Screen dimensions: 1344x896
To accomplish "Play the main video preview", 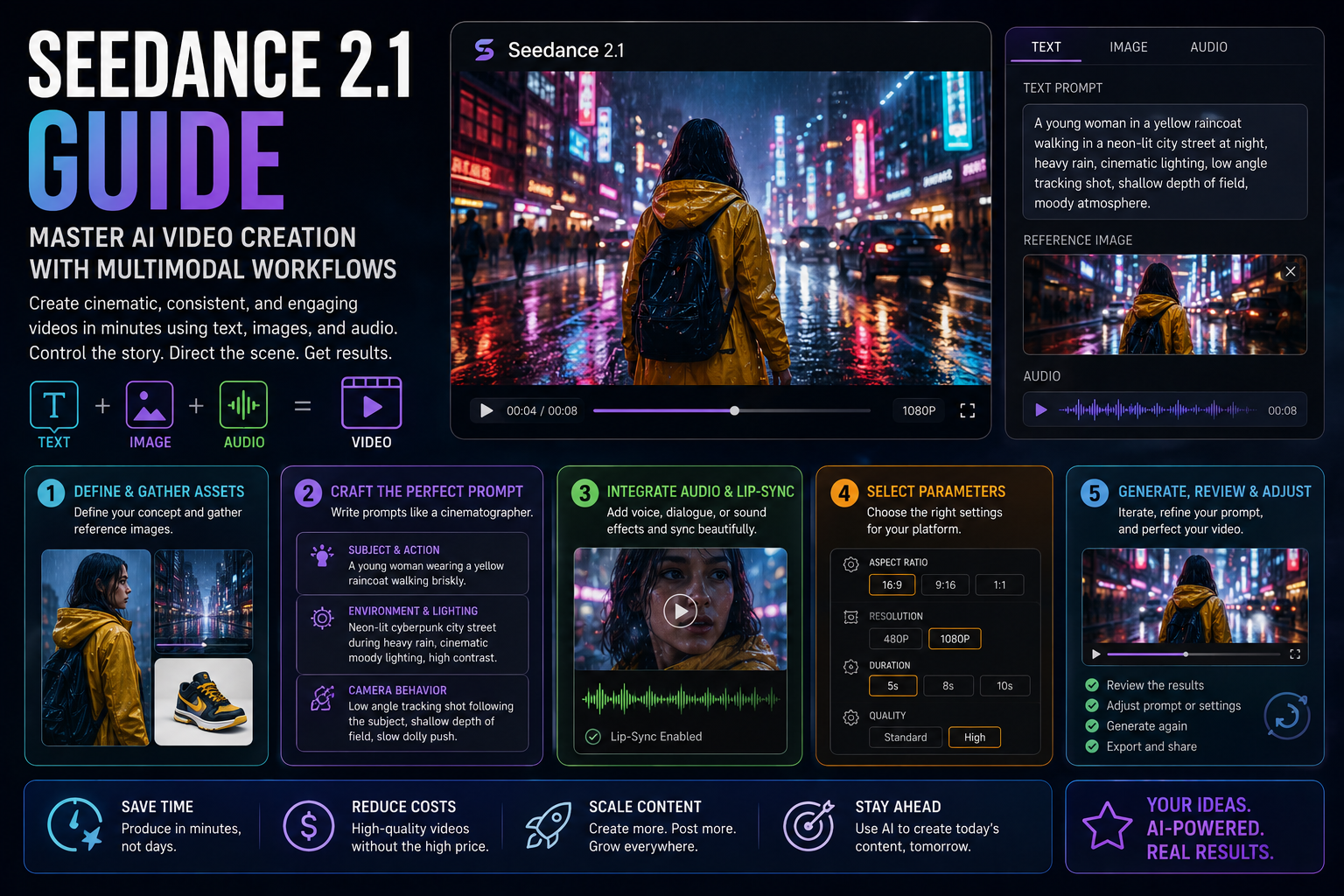I will (486, 410).
